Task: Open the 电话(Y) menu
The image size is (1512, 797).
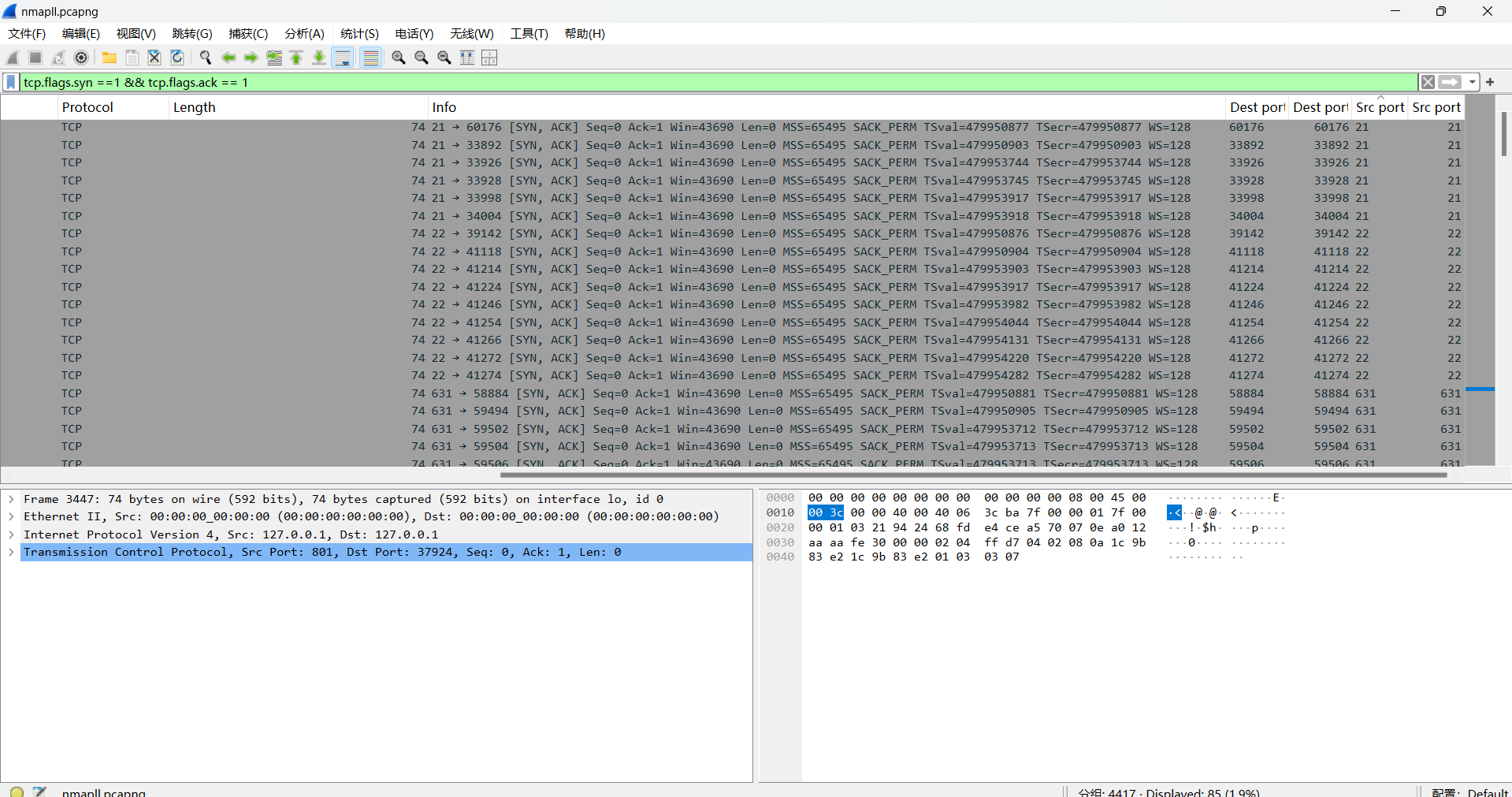Action: (414, 34)
